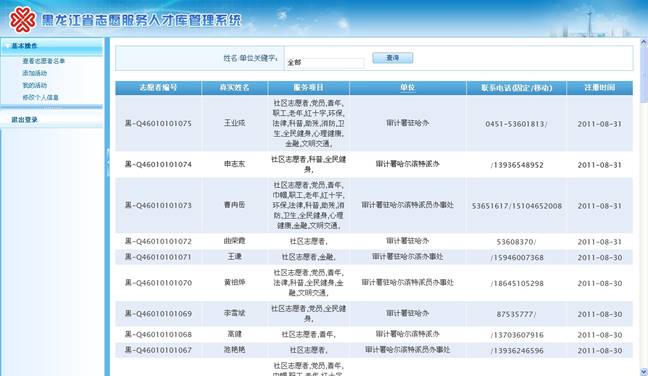The width and height of the screenshot is (648, 376).
Task: Go to 我的活动 page
Action: click(35, 85)
